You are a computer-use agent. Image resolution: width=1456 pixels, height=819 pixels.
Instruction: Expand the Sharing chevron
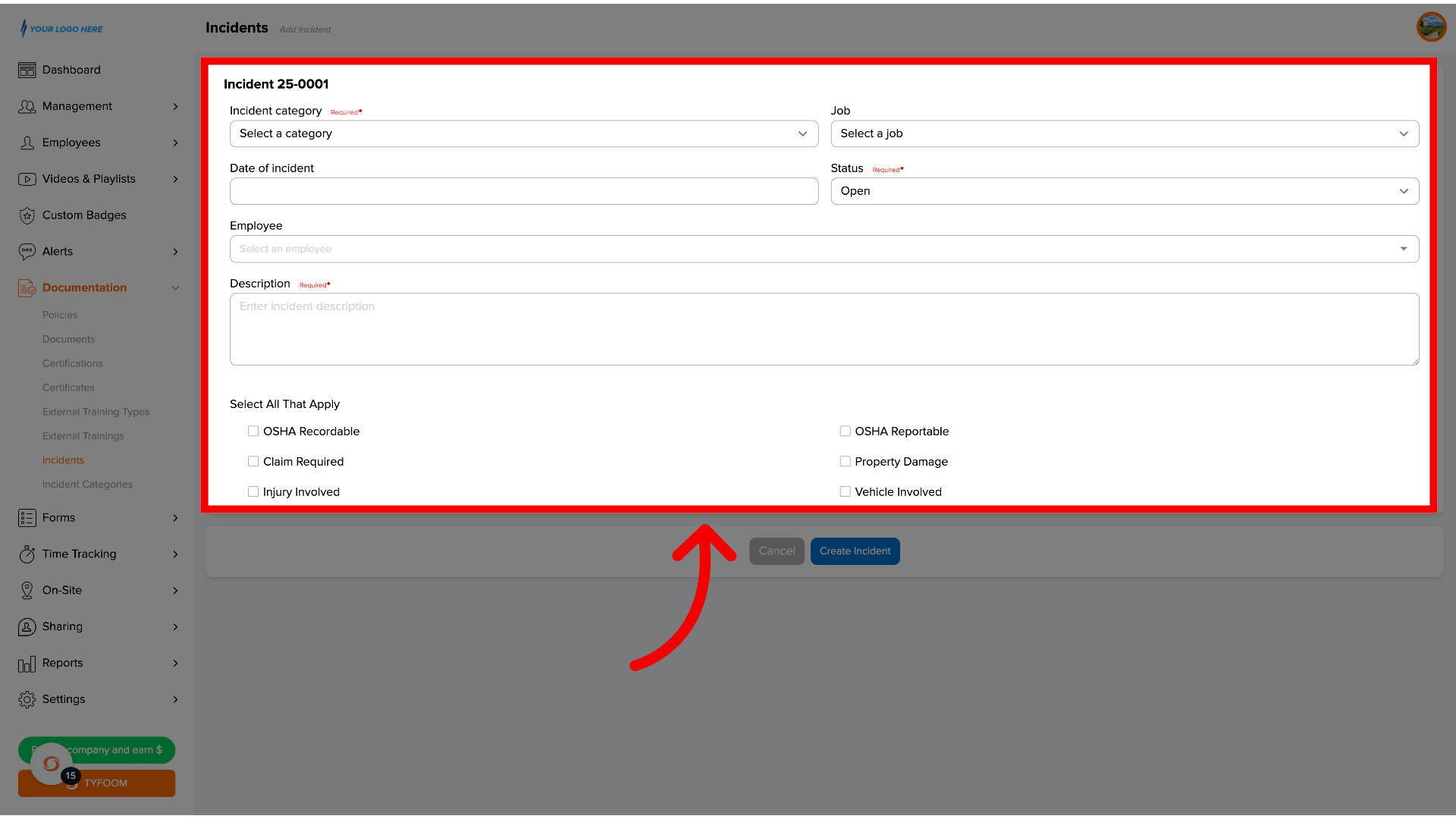click(x=175, y=627)
